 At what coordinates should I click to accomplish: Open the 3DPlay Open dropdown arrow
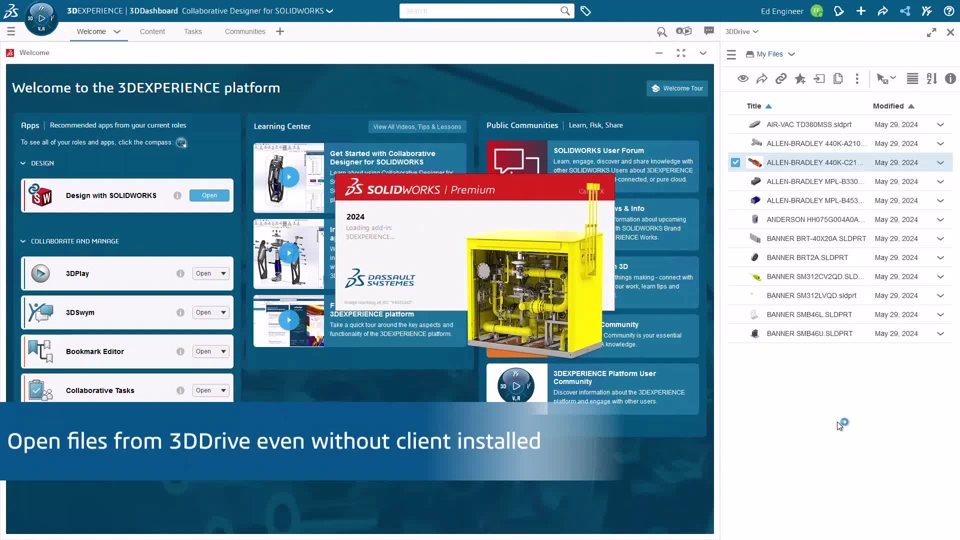coord(223,274)
